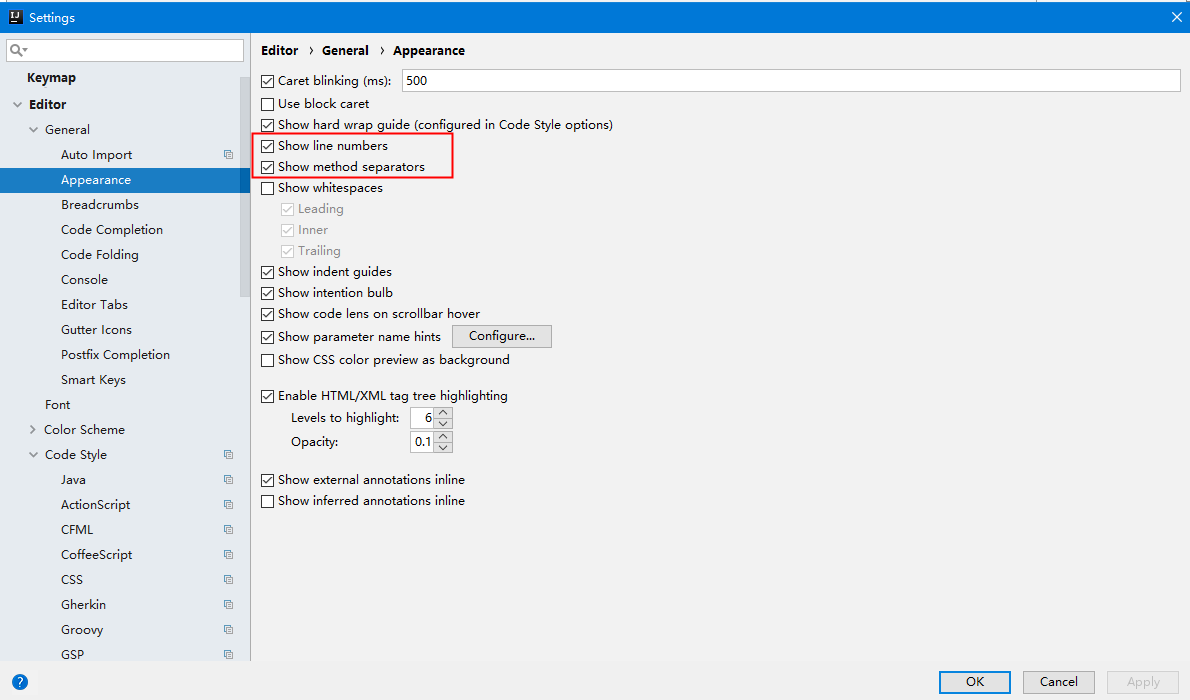Toggle Enable HTML/XML tag tree highlighting

click(267, 396)
